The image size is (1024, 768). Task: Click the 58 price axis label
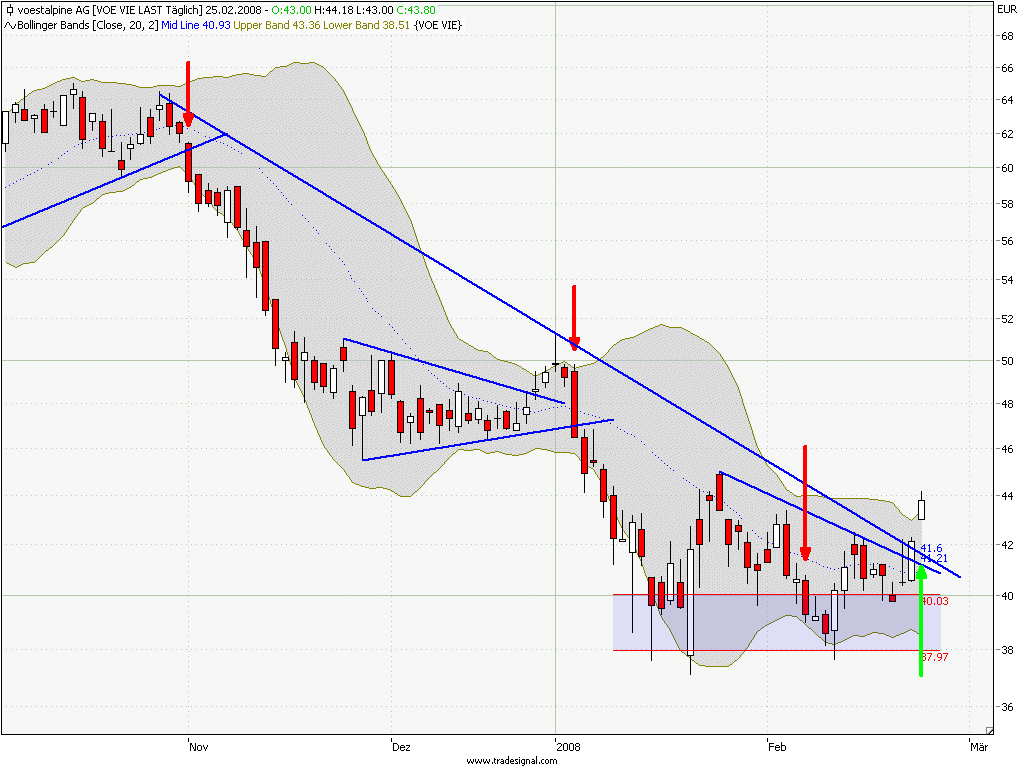point(1007,204)
